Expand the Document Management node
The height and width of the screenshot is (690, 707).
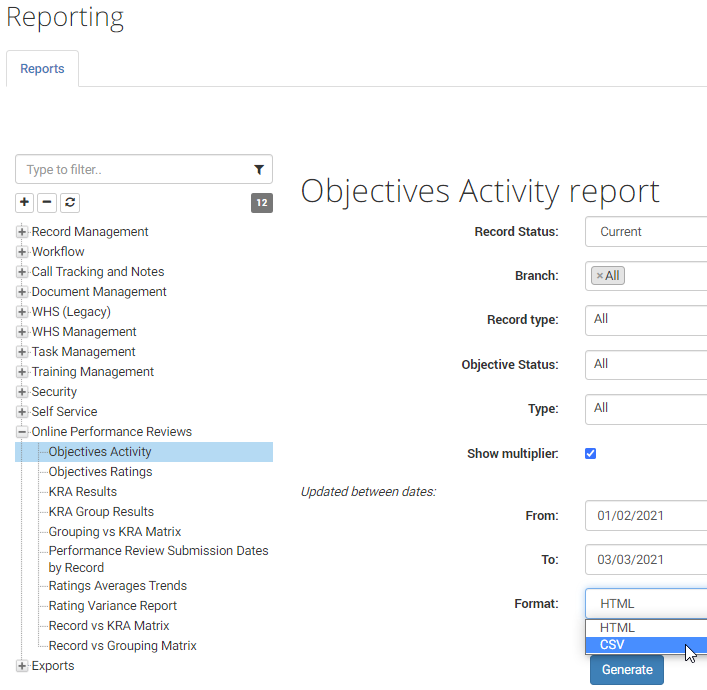22,292
